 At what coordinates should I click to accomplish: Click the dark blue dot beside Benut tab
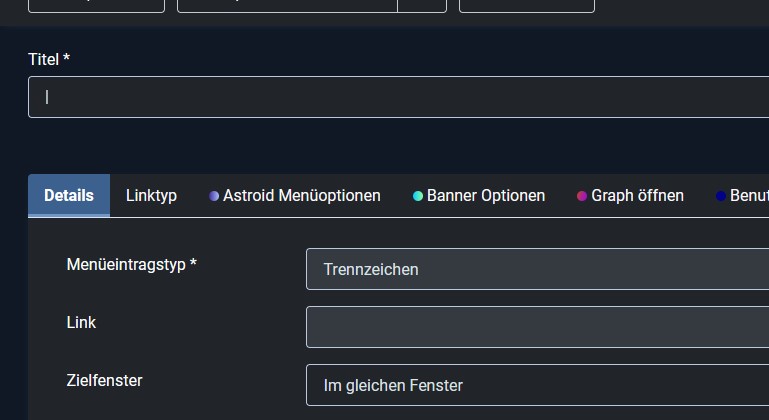(x=721, y=196)
